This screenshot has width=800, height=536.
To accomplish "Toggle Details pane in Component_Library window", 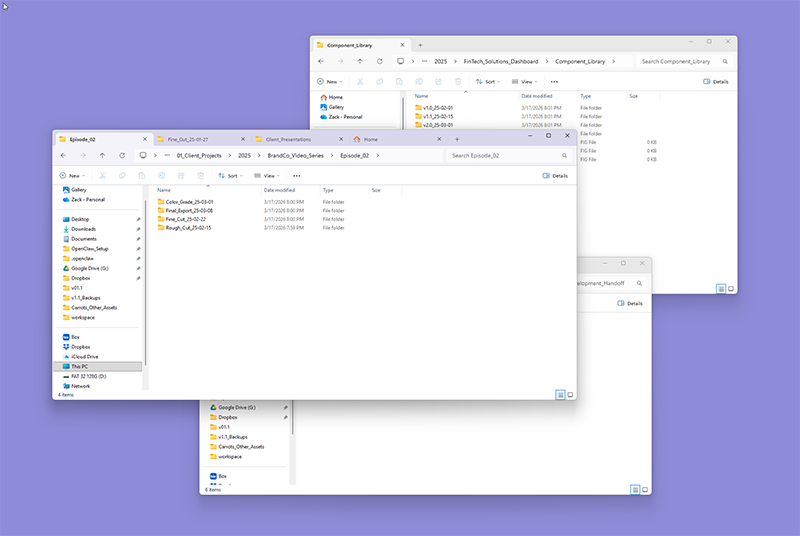I will click(715, 81).
